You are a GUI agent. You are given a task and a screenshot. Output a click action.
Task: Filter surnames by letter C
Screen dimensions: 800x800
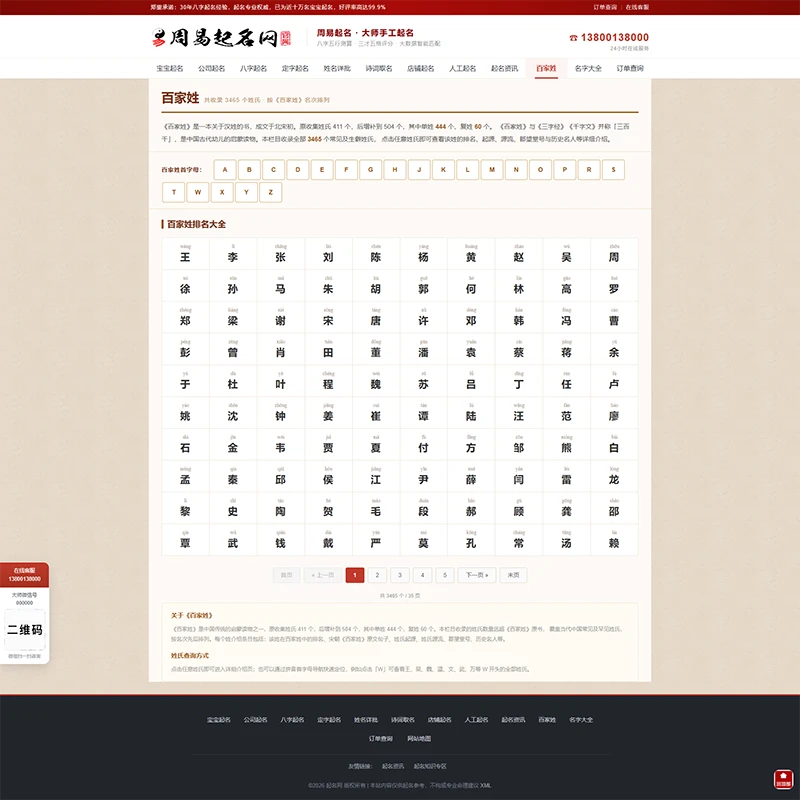coord(273,170)
